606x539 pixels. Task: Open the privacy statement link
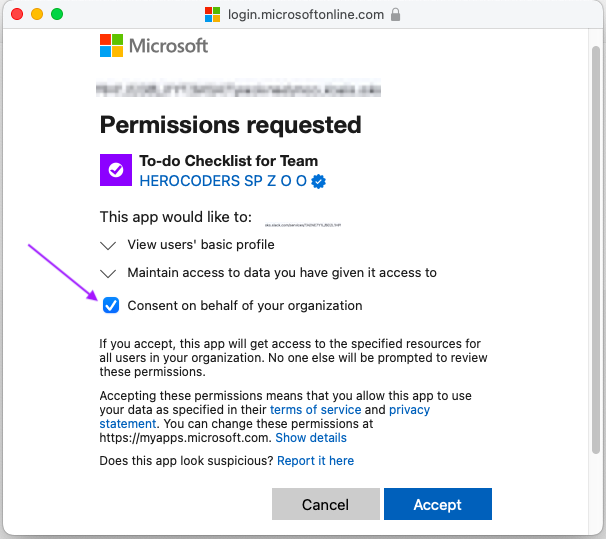pos(409,410)
